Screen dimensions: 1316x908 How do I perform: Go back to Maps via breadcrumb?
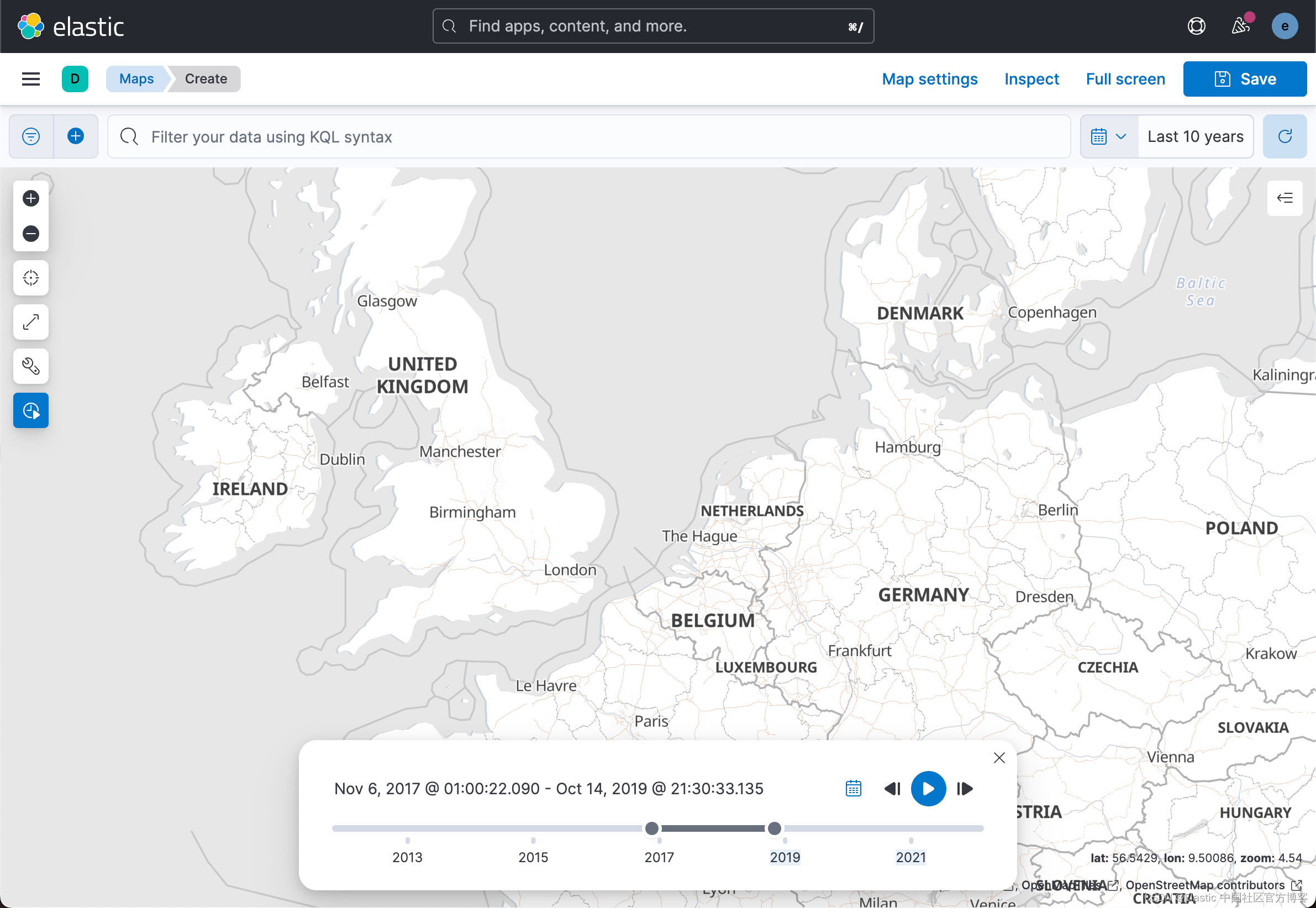pyautogui.click(x=136, y=78)
